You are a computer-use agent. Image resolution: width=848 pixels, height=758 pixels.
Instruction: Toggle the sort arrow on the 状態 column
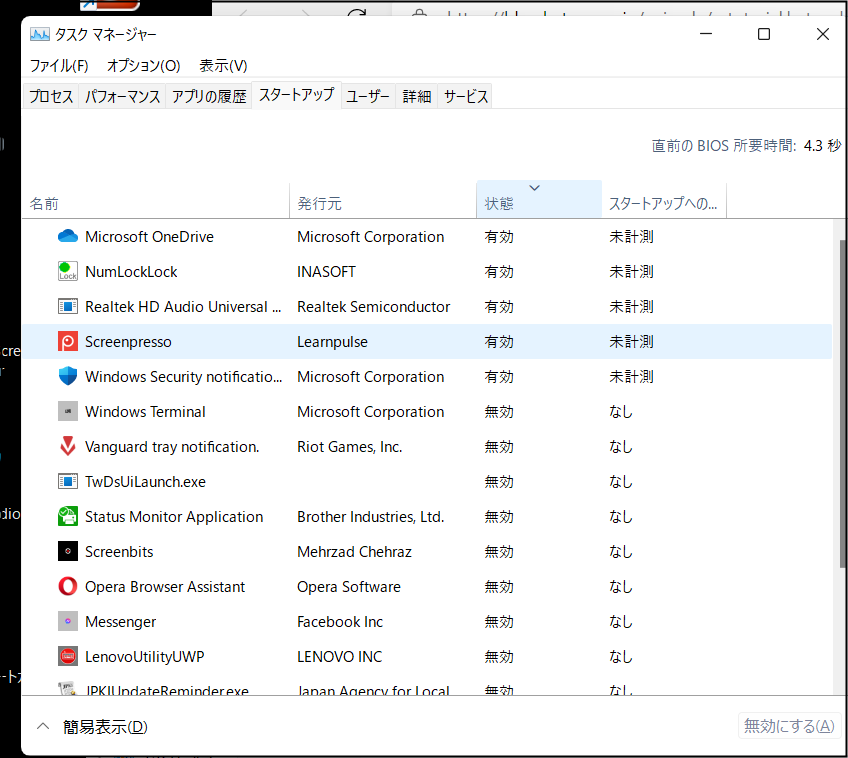[534, 188]
